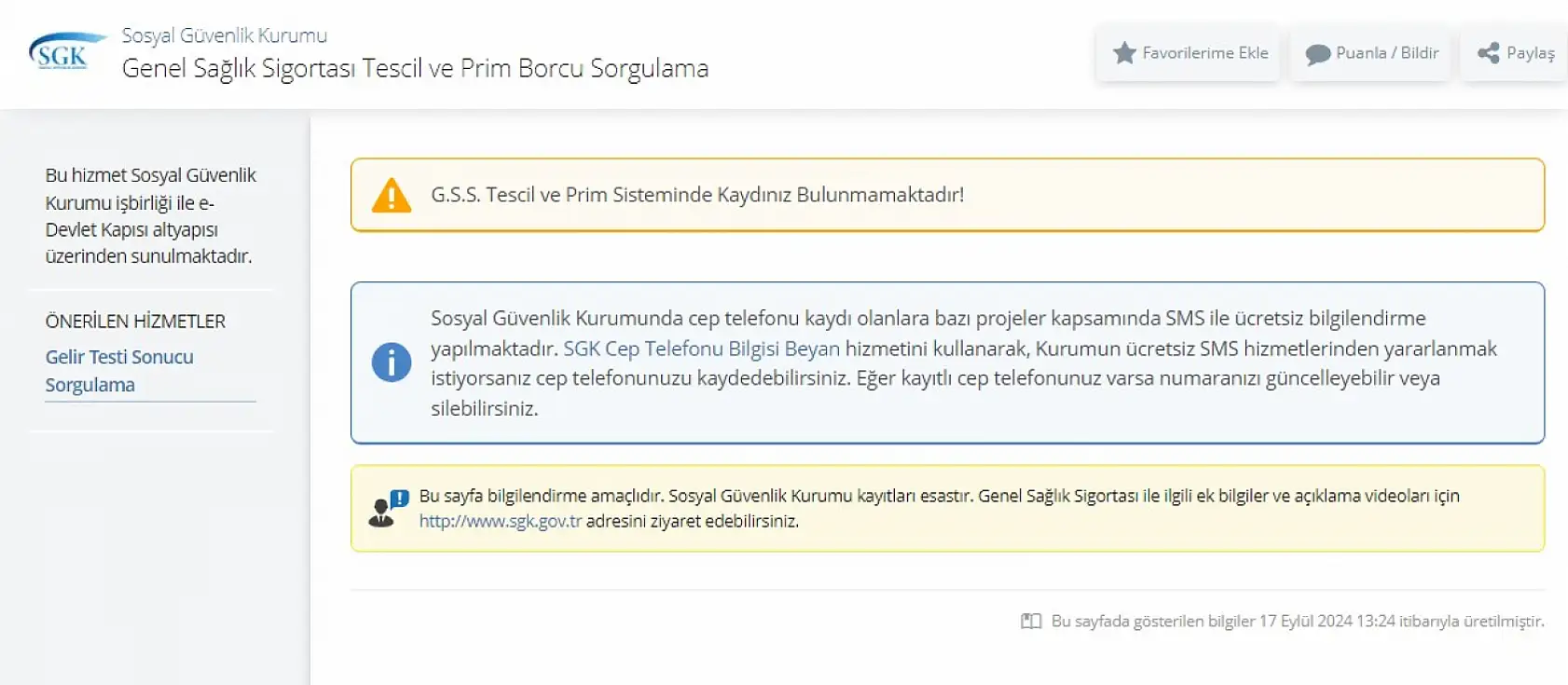The height and width of the screenshot is (685, 1568).
Task: Click the speech bubble icon for Puanla / Bildir
Action: 1317,53
